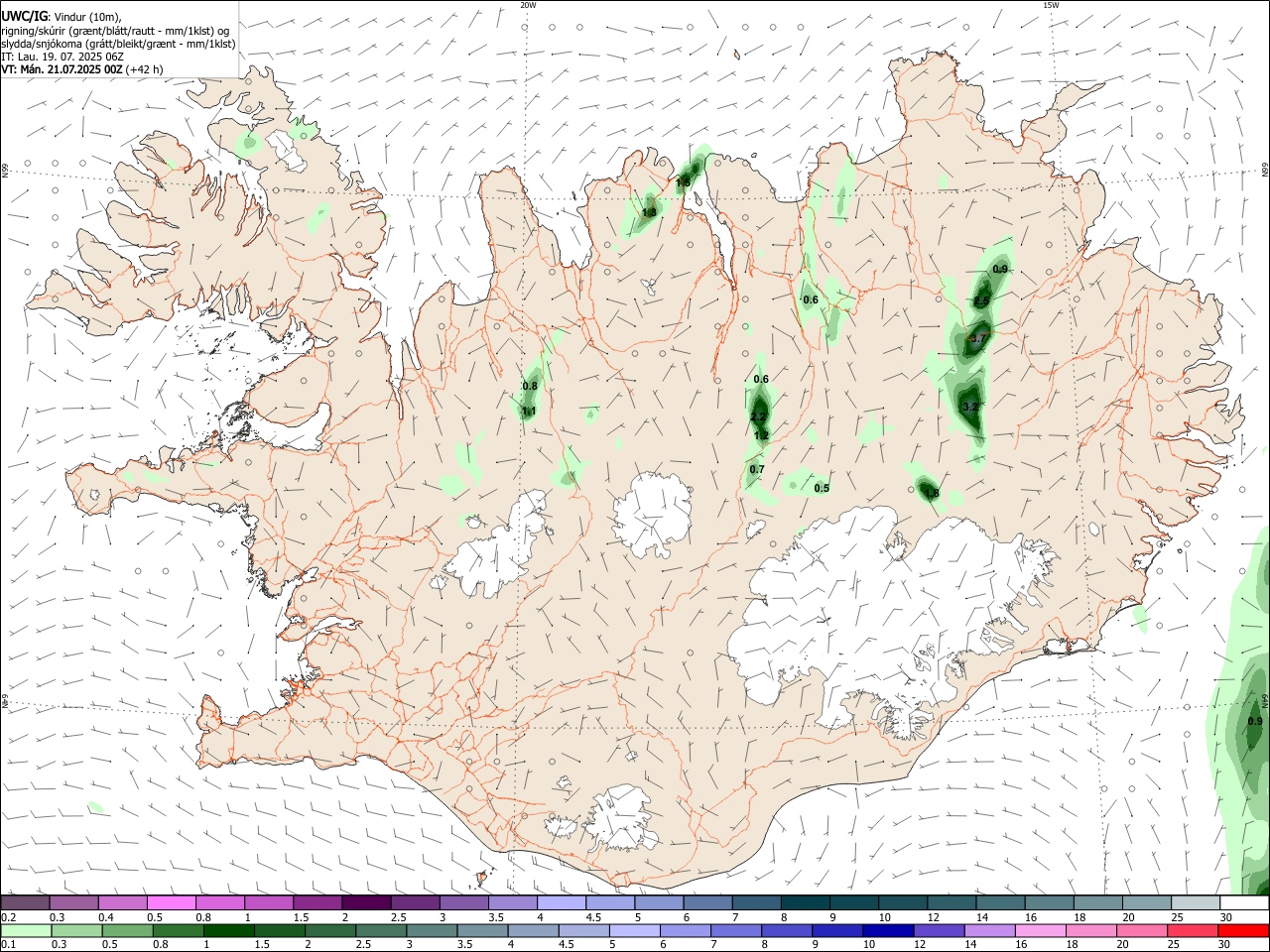Click the initial time 'IT: Lau. 19. 07. 2025 06Z'
Screen dimensions: 1270x952
click(x=62, y=57)
